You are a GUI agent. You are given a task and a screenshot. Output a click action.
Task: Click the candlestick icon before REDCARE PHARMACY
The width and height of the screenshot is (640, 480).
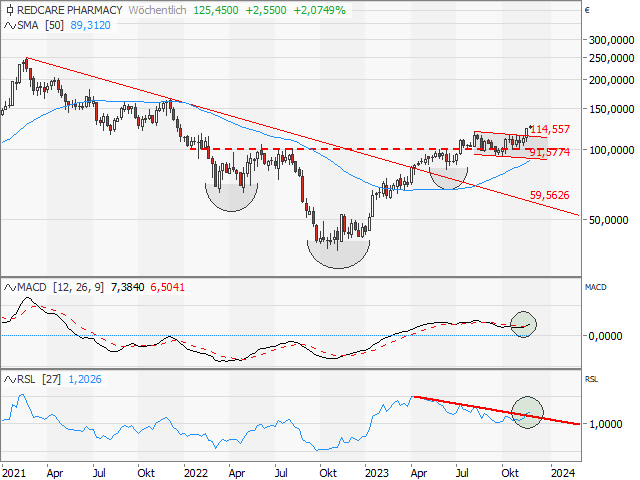9,10
